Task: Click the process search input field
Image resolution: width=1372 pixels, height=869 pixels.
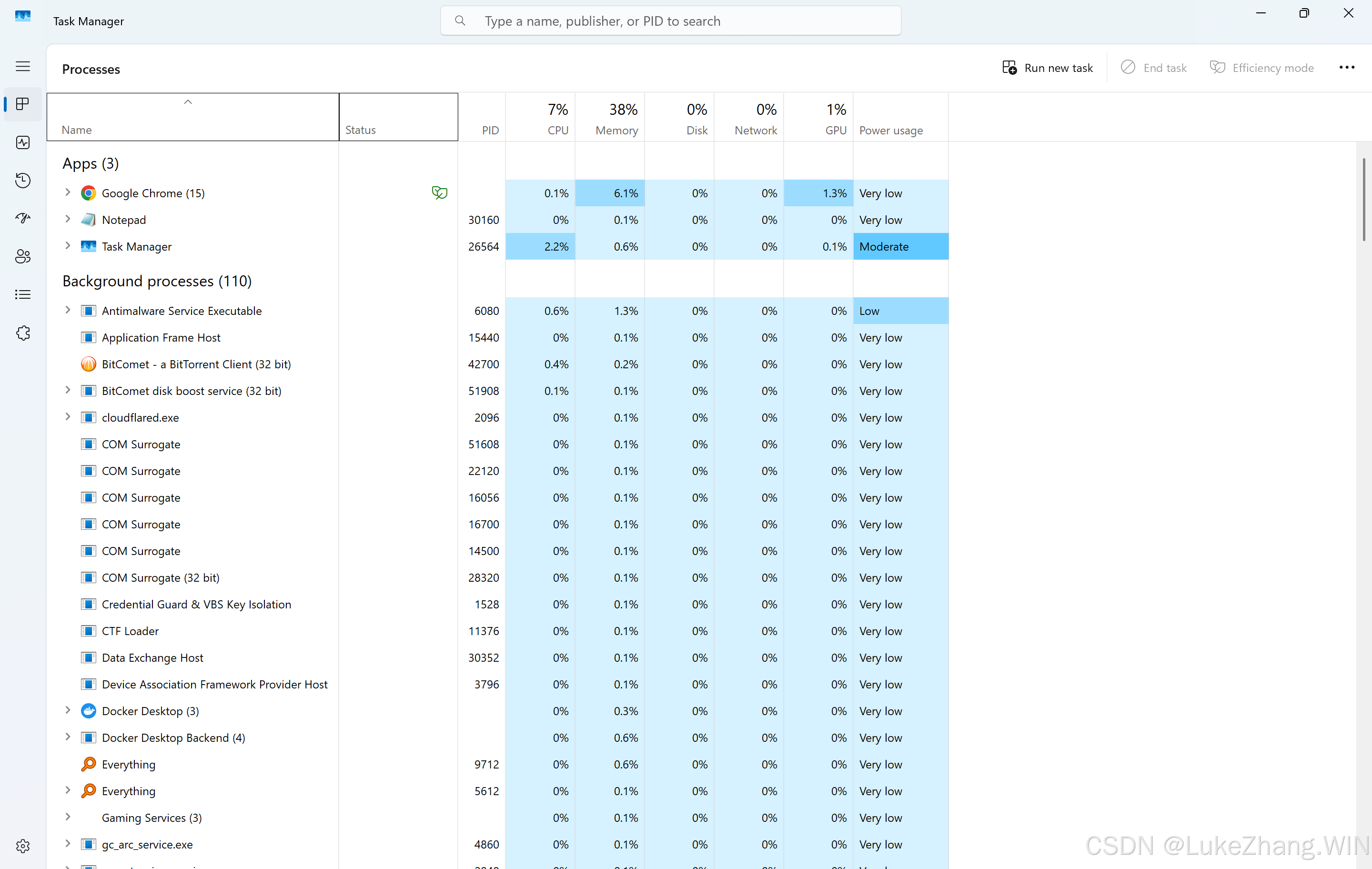Action: tap(671, 21)
